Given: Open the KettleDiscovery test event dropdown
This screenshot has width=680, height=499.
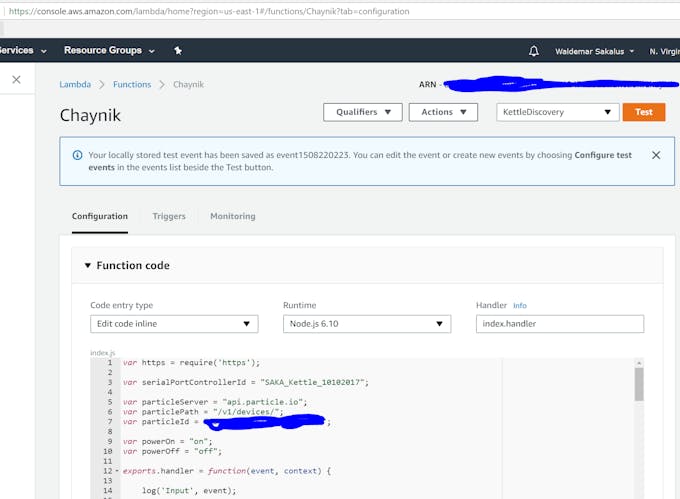Looking at the screenshot, I should click(x=557, y=112).
